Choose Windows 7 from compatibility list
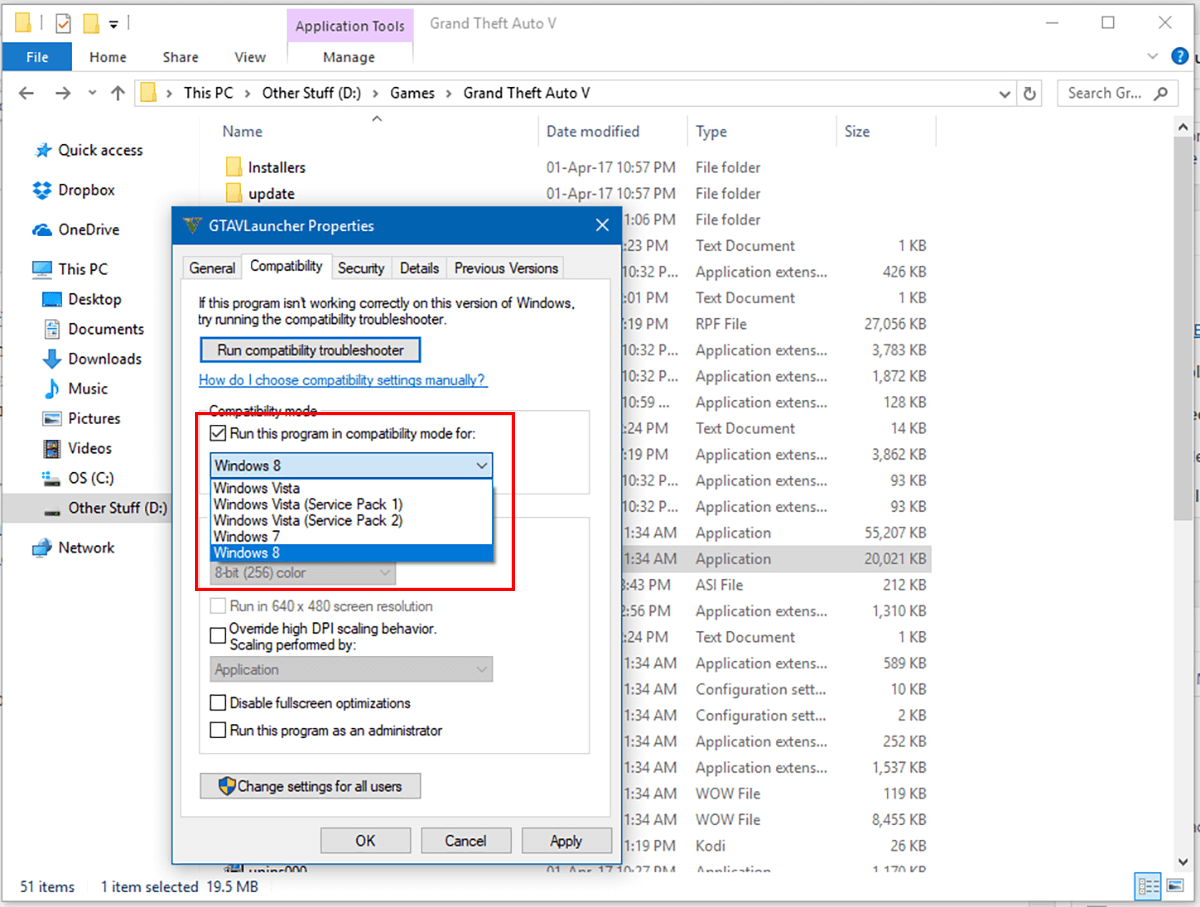1200x907 pixels. (243, 537)
